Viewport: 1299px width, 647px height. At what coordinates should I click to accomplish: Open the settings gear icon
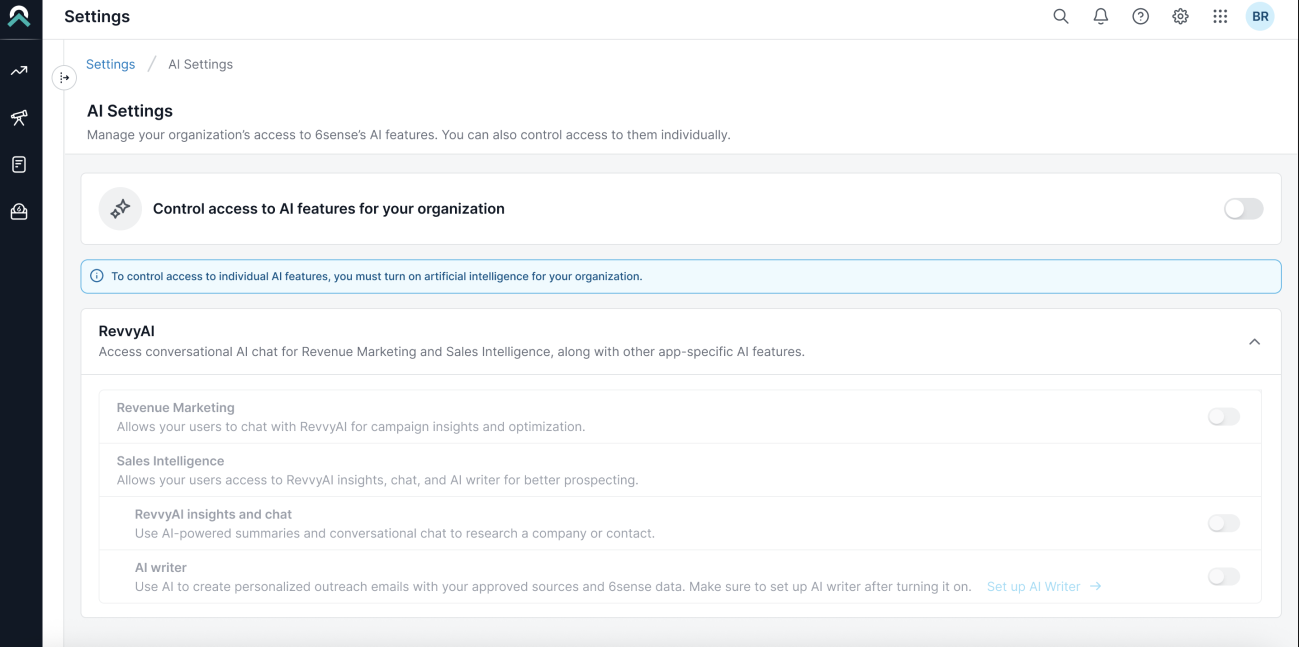[1180, 17]
